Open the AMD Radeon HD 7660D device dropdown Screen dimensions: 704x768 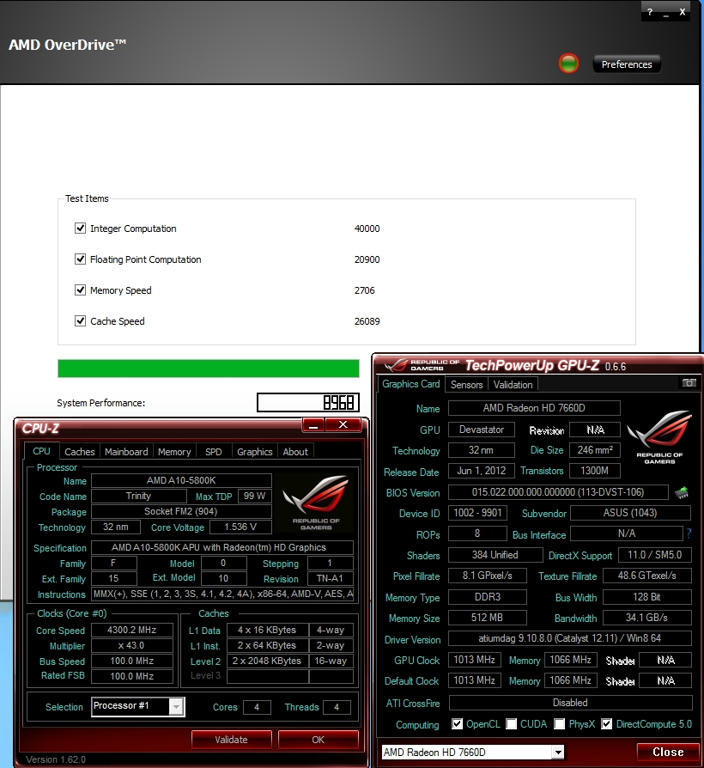[x=473, y=752]
